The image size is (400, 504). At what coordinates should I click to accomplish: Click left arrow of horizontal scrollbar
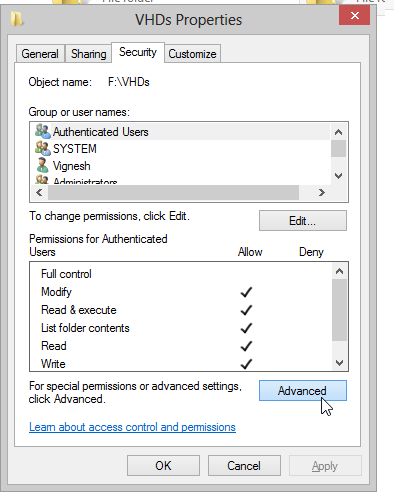(39, 193)
